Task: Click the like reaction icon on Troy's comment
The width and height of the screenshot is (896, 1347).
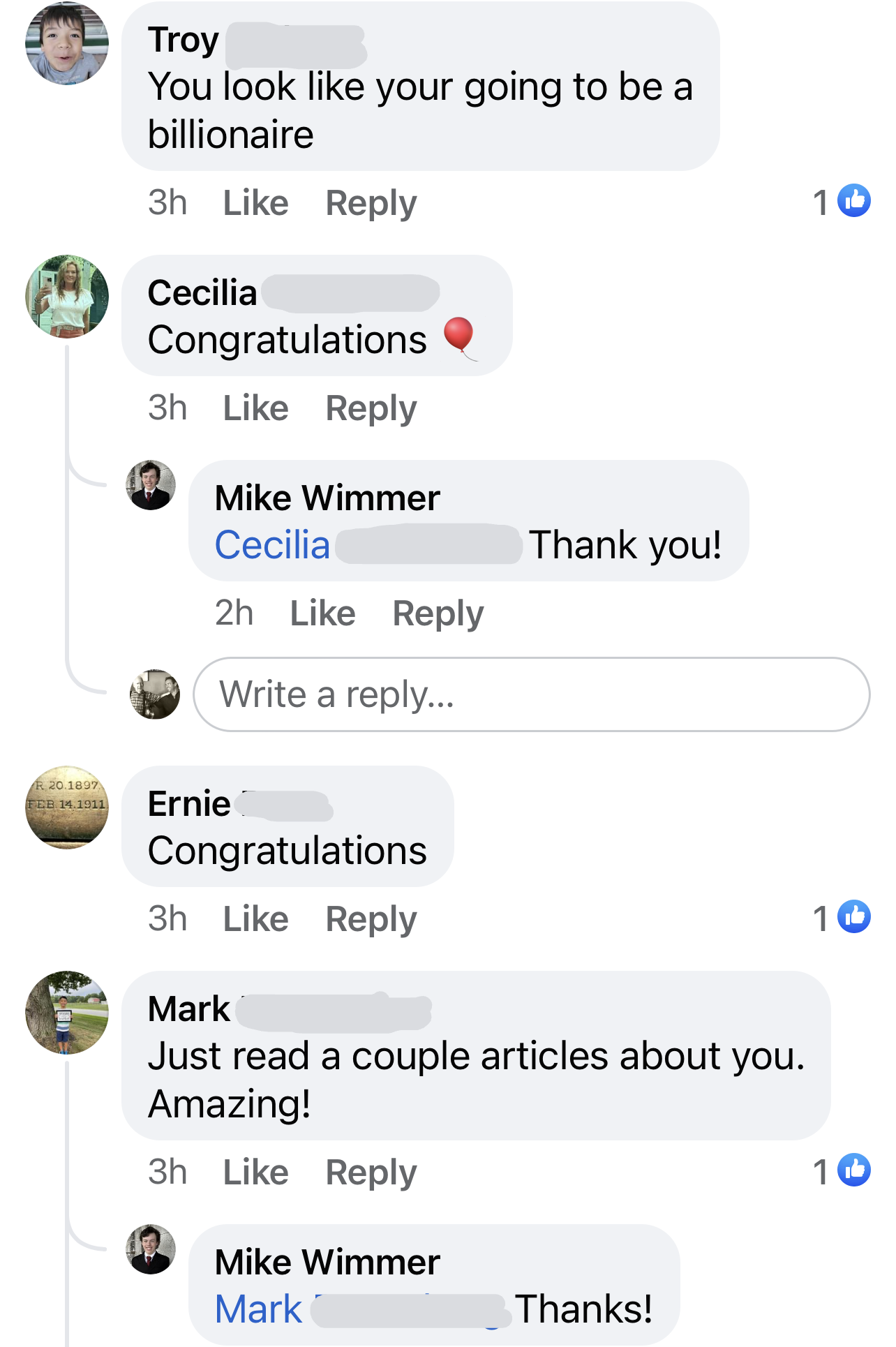Action: point(854,201)
